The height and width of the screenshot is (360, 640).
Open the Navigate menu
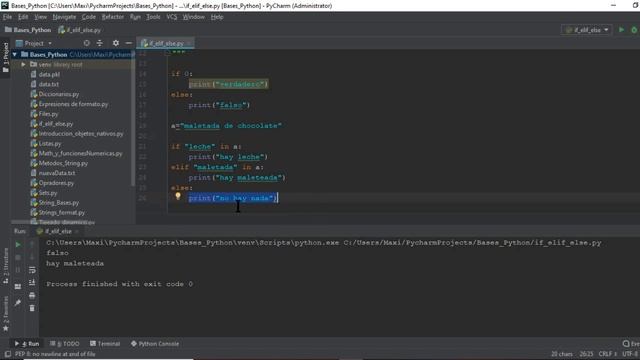(x=64, y=17)
